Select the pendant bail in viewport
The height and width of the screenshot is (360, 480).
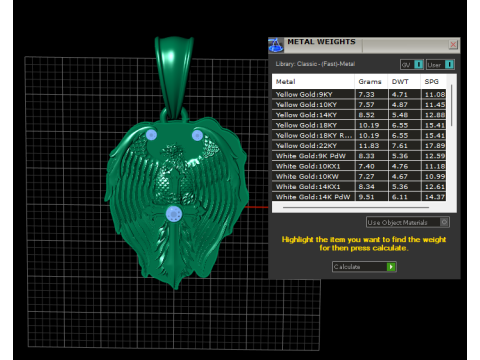174,77
